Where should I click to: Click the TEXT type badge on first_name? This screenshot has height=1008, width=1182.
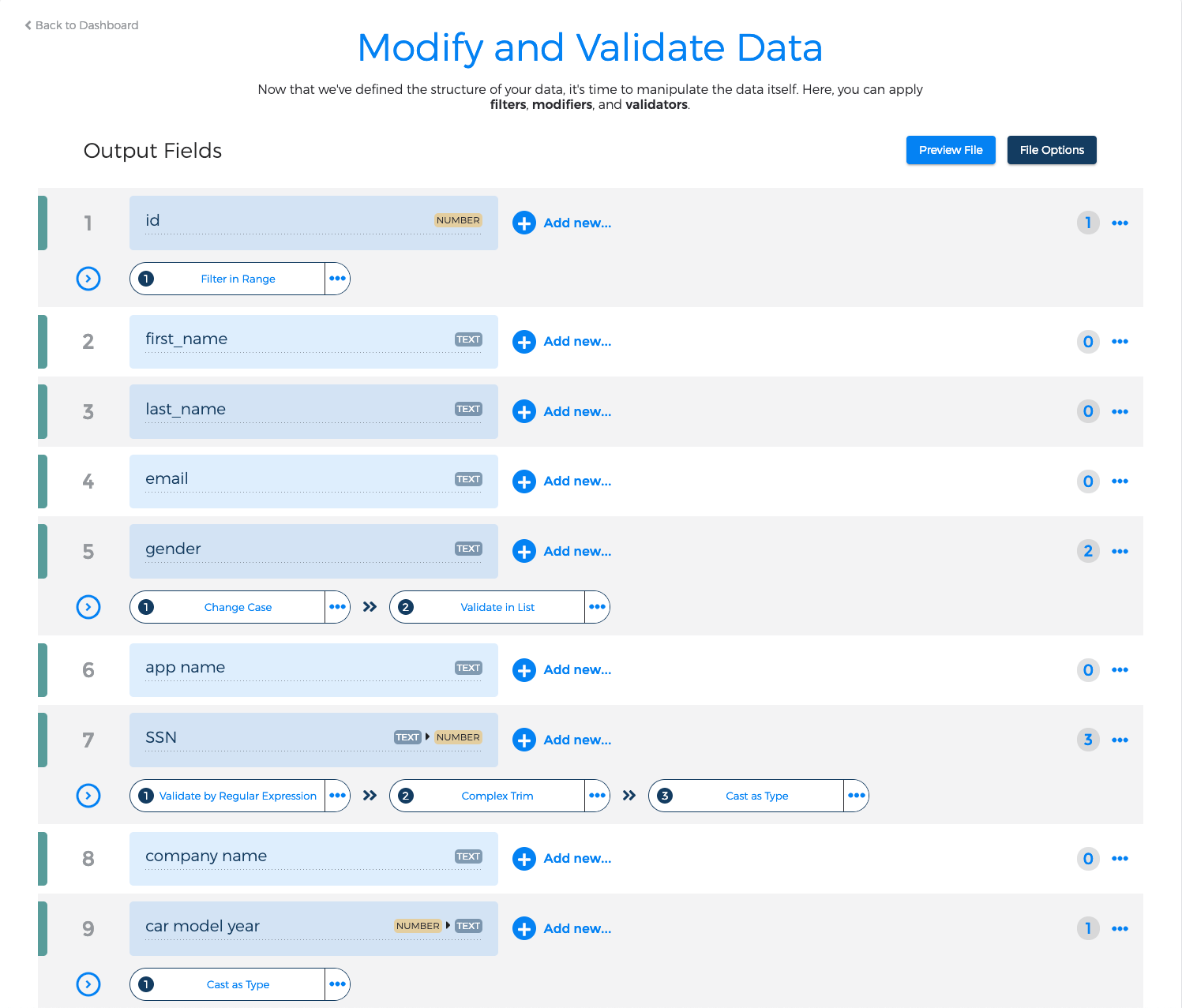pyautogui.click(x=467, y=339)
